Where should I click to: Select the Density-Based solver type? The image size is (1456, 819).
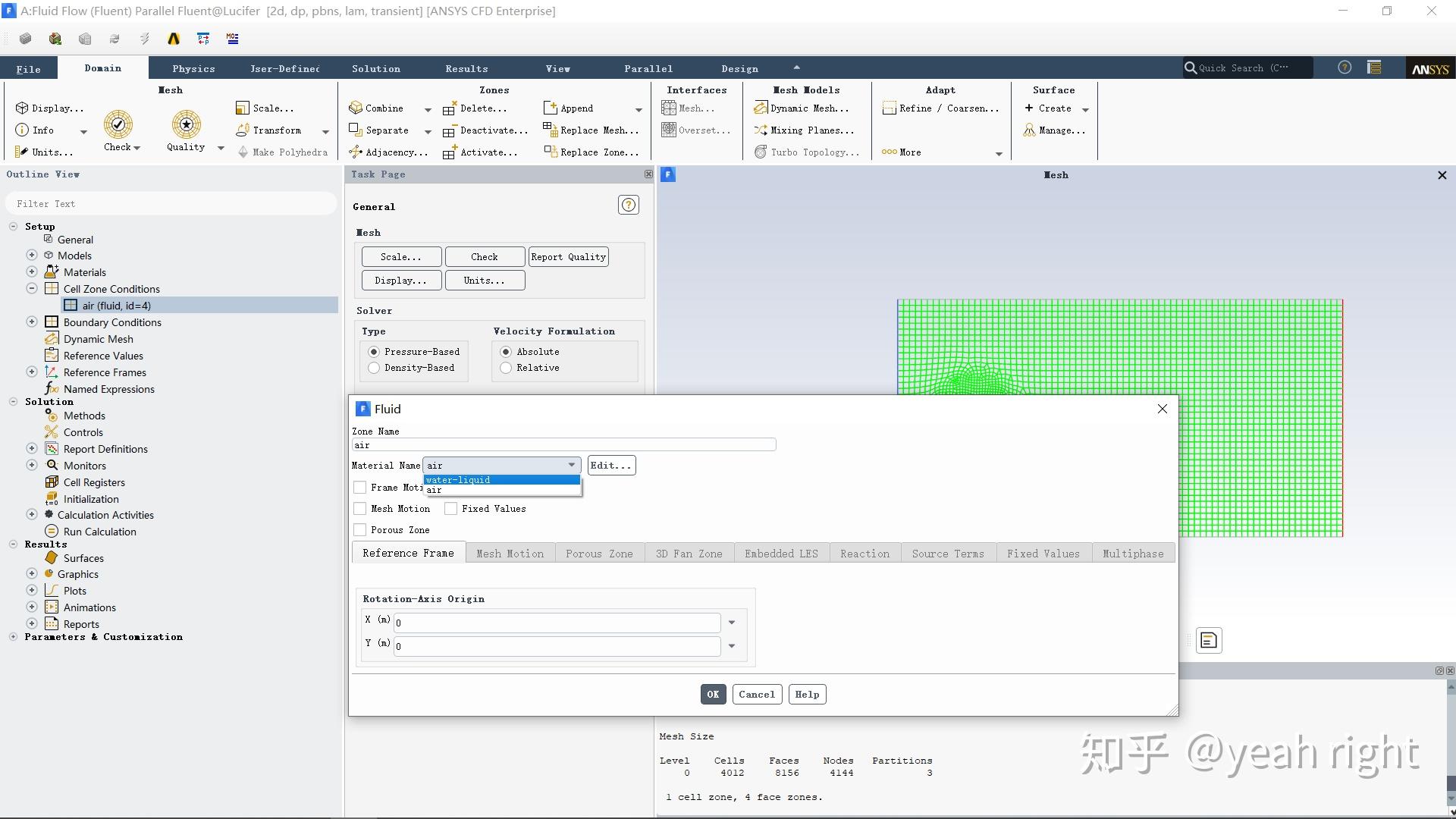click(374, 368)
